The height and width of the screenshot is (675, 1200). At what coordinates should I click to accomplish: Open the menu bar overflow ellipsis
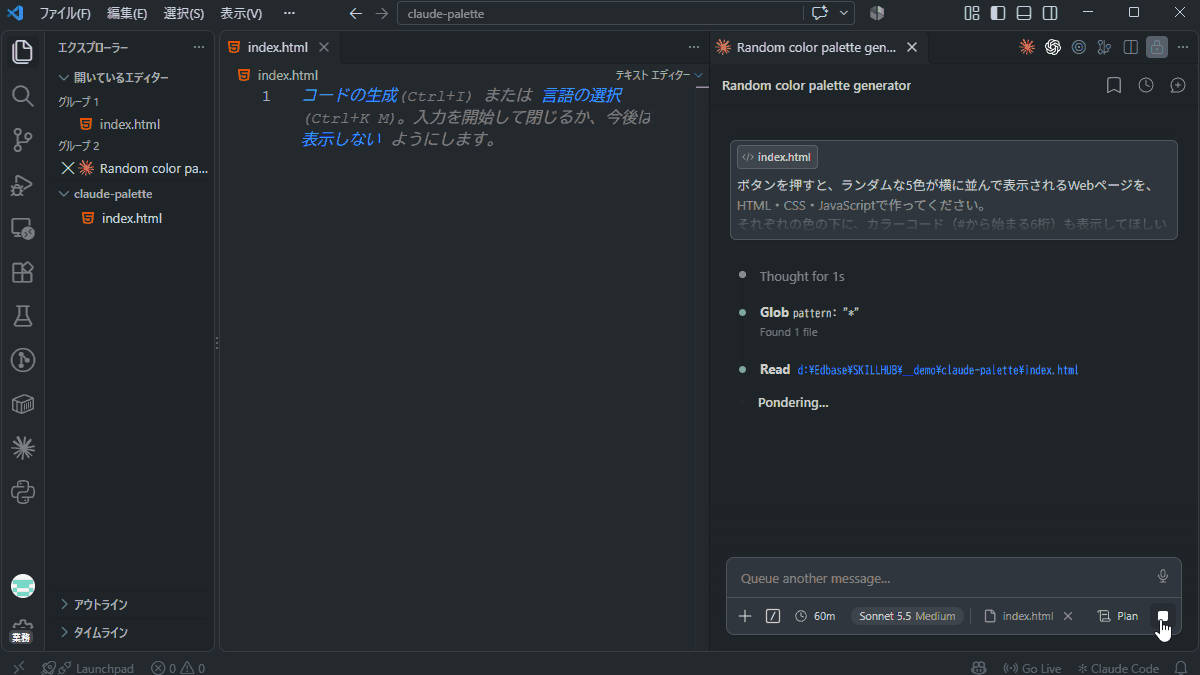tap(289, 13)
